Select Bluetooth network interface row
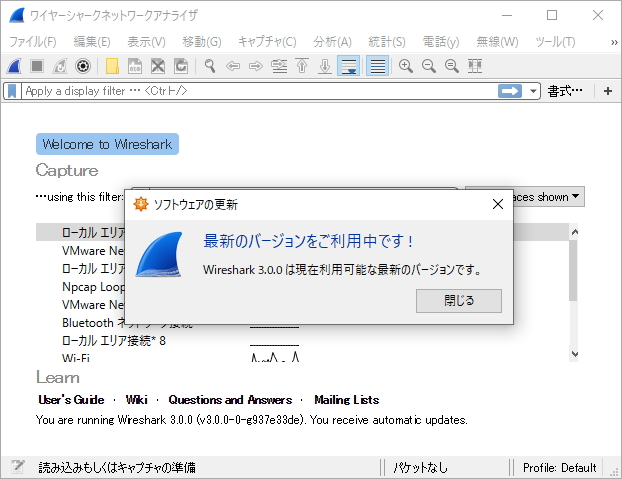Viewport: 622px width, 479px height. (93, 323)
